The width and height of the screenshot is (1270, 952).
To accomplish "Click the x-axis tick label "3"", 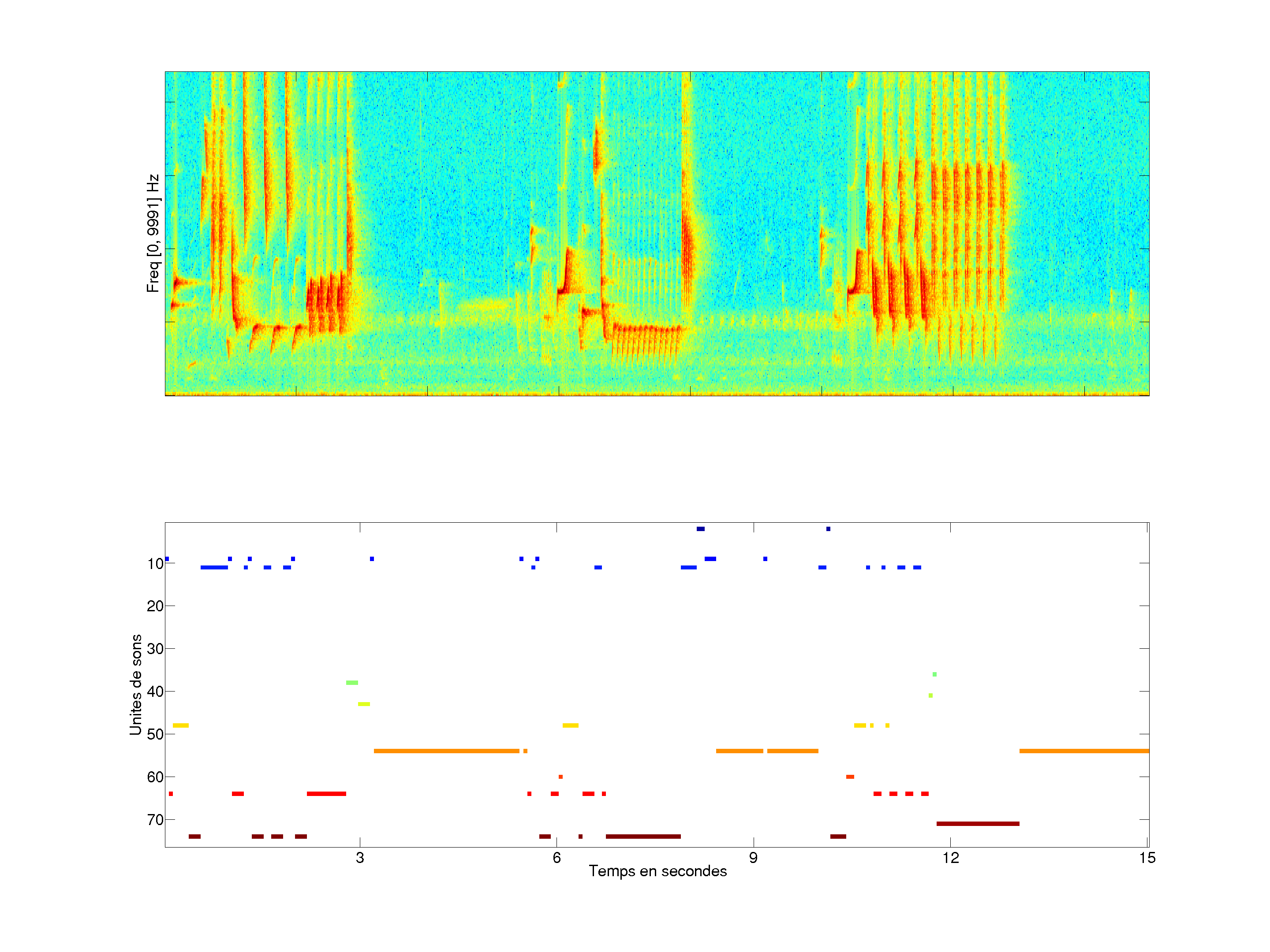I will click(359, 858).
